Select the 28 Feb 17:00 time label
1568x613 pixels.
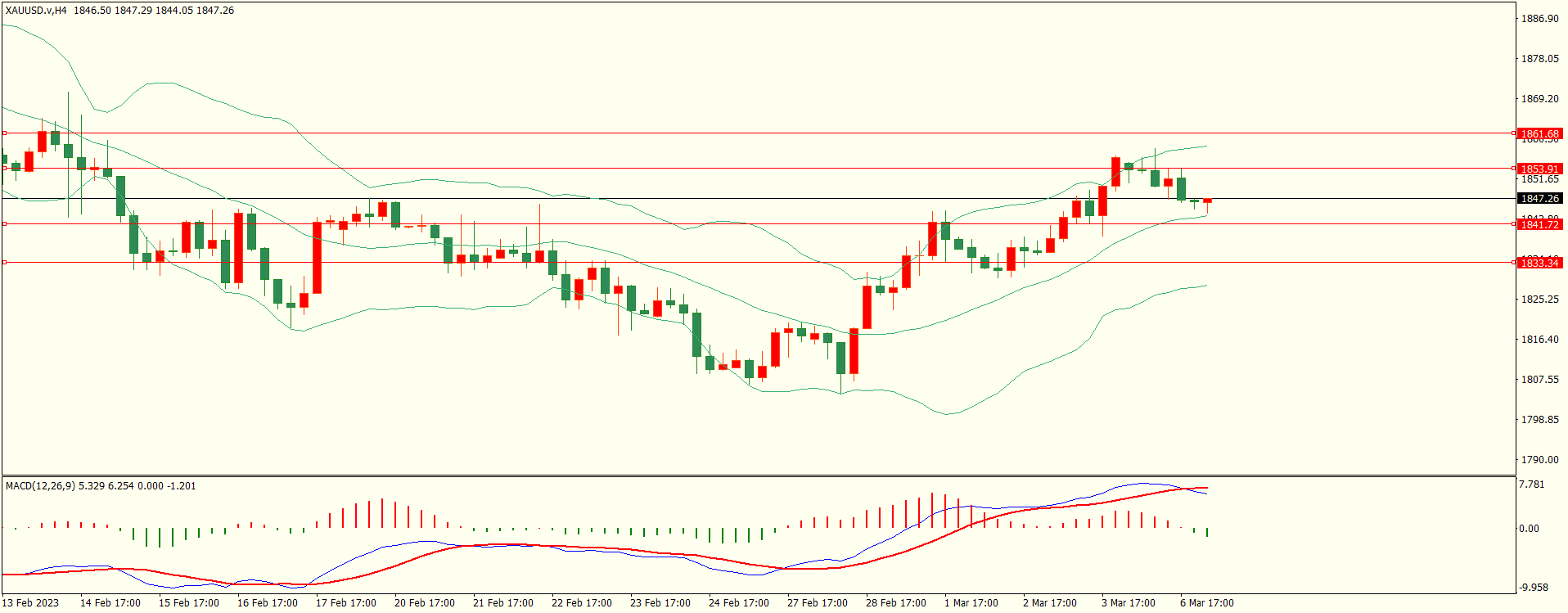pos(895,603)
